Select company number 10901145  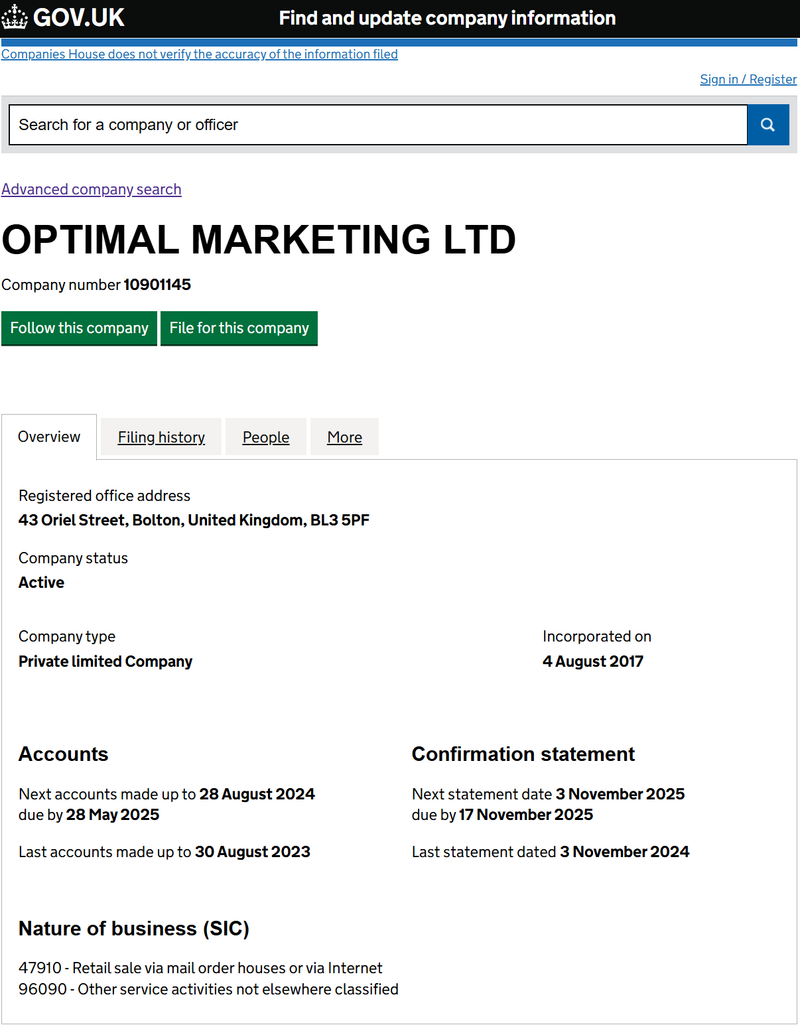click(157, 285)
